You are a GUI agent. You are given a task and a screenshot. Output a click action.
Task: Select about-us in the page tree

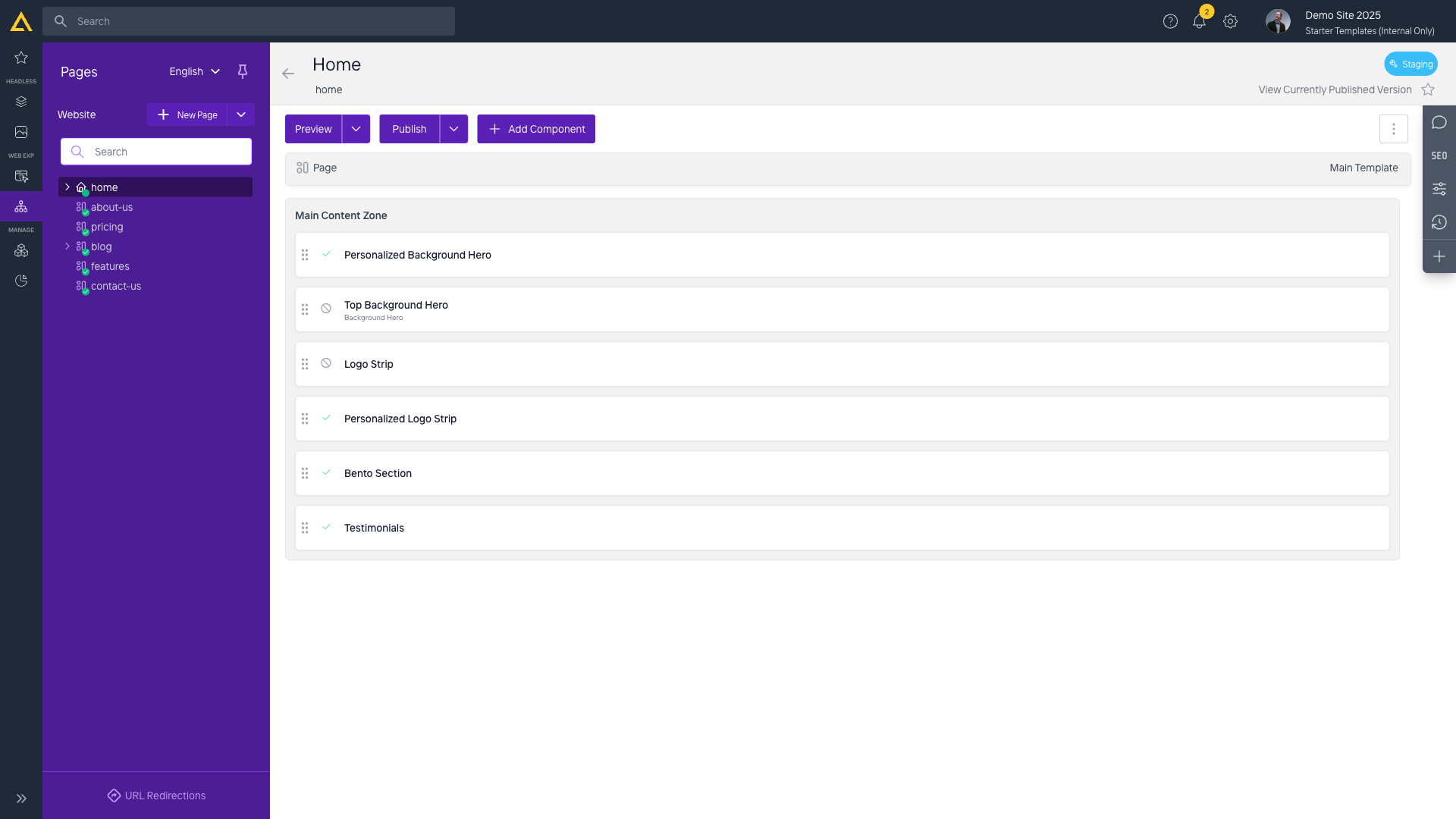pos(111,207)
